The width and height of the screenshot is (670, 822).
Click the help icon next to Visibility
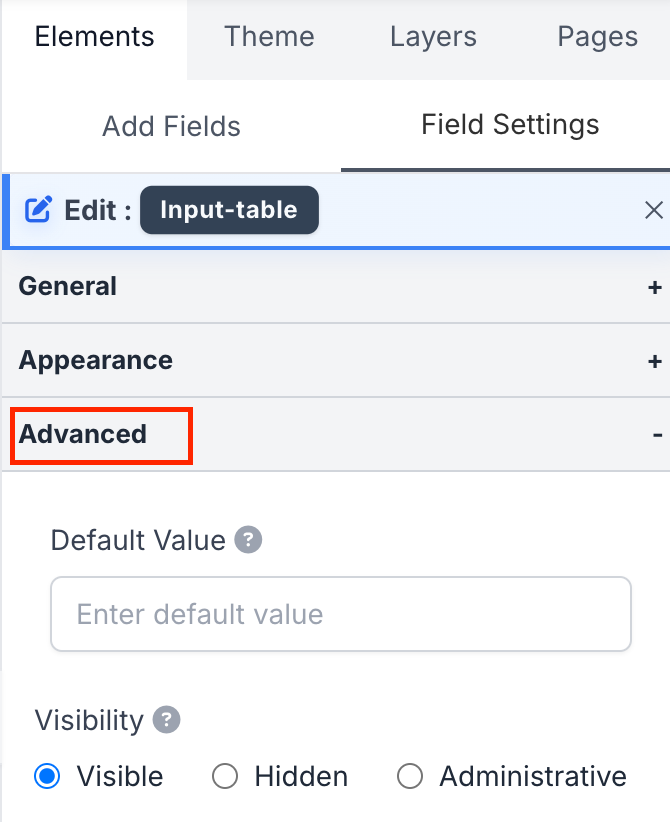(x=167, y=720)
